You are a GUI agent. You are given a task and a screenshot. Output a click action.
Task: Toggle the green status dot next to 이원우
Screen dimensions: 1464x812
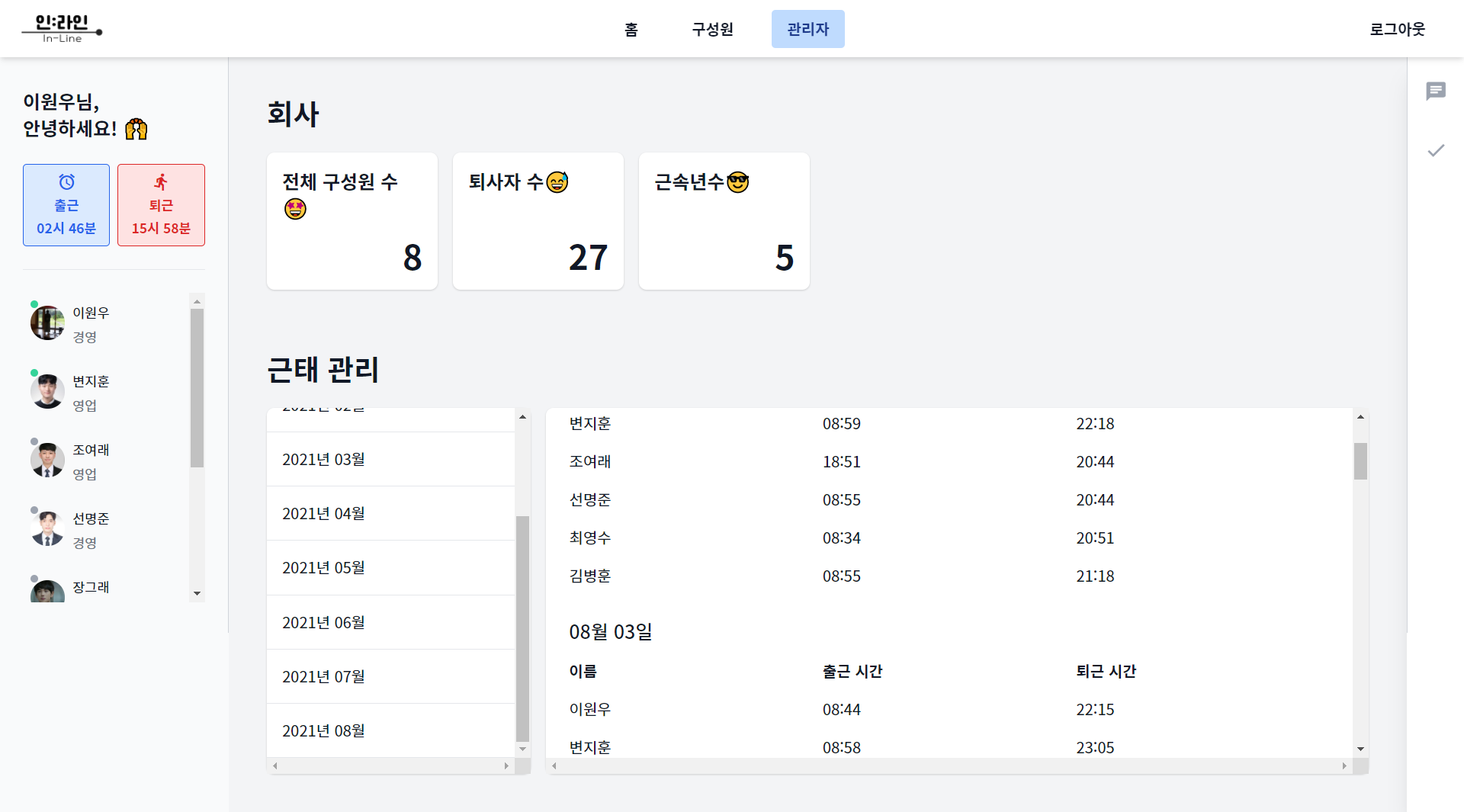(x=33, y=303)
